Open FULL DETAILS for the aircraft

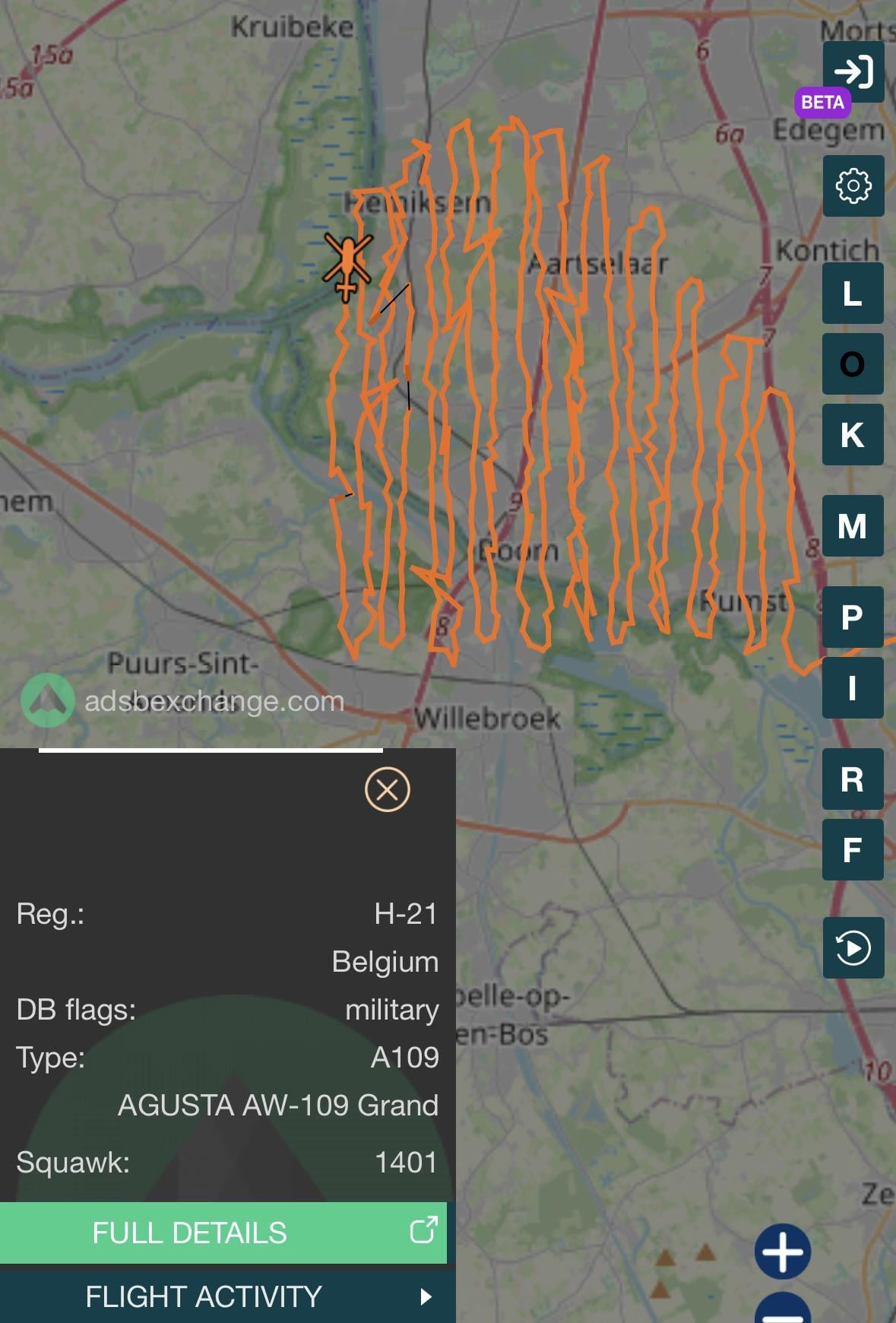point(223,1233)
